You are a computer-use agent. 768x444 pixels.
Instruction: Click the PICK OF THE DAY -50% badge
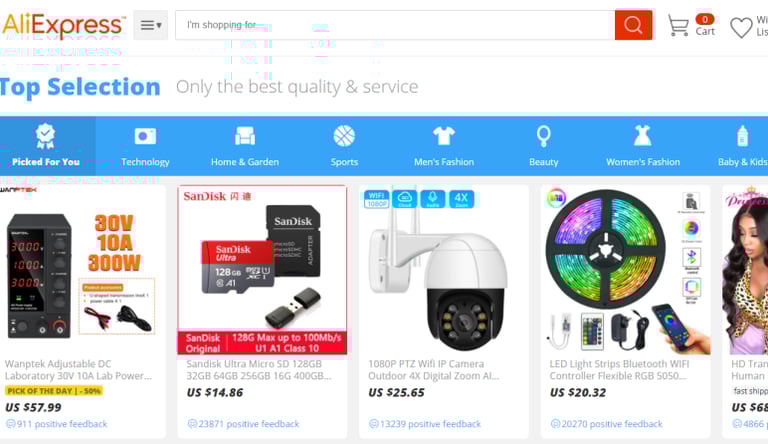point(54,391)
